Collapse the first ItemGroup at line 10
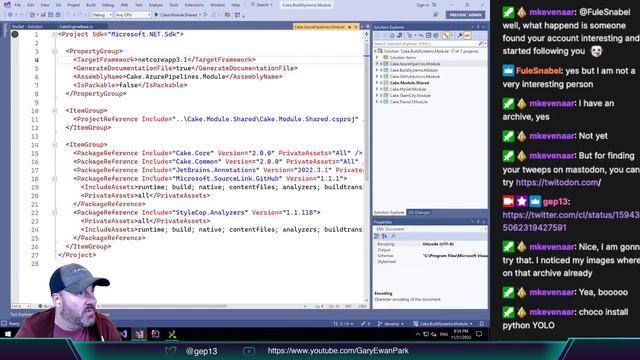640x360 pixels. point(54,111)
